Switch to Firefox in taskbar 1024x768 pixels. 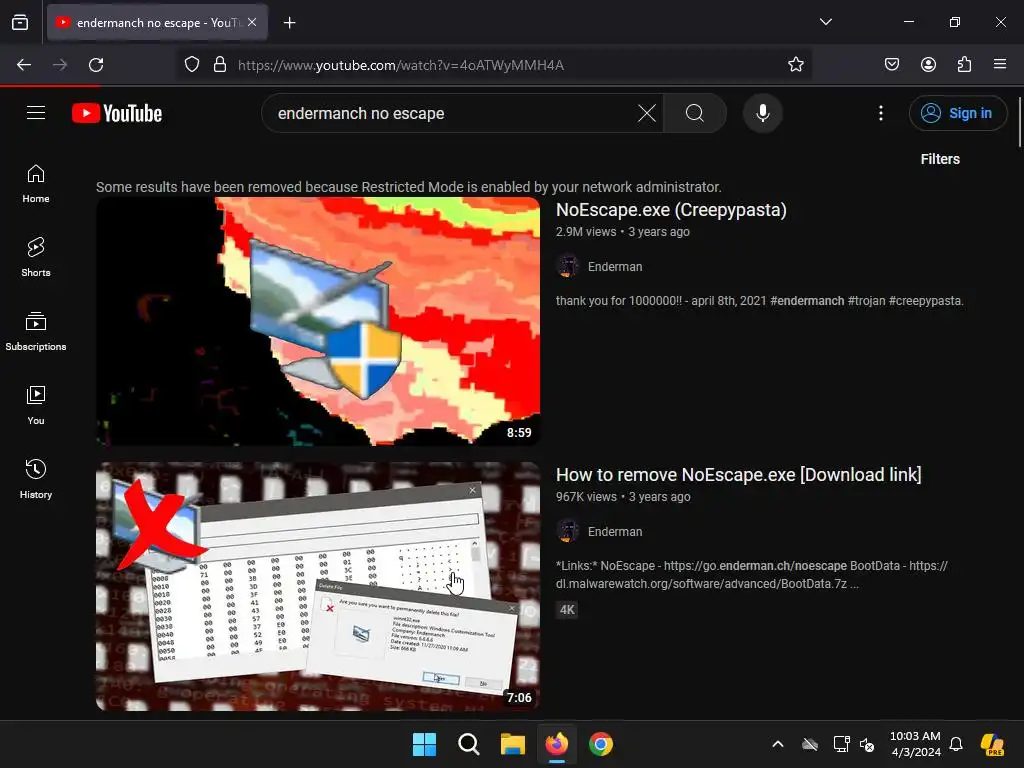tap(556, 744)
